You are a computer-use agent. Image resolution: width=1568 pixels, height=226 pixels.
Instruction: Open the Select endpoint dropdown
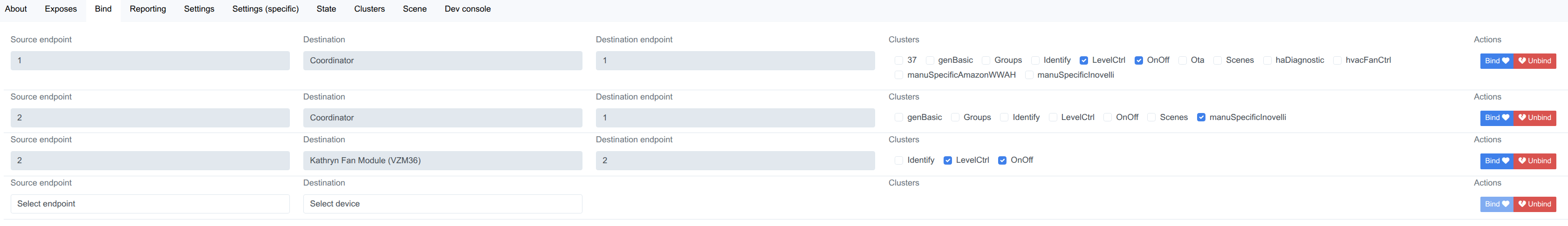[x=150, y=204]
